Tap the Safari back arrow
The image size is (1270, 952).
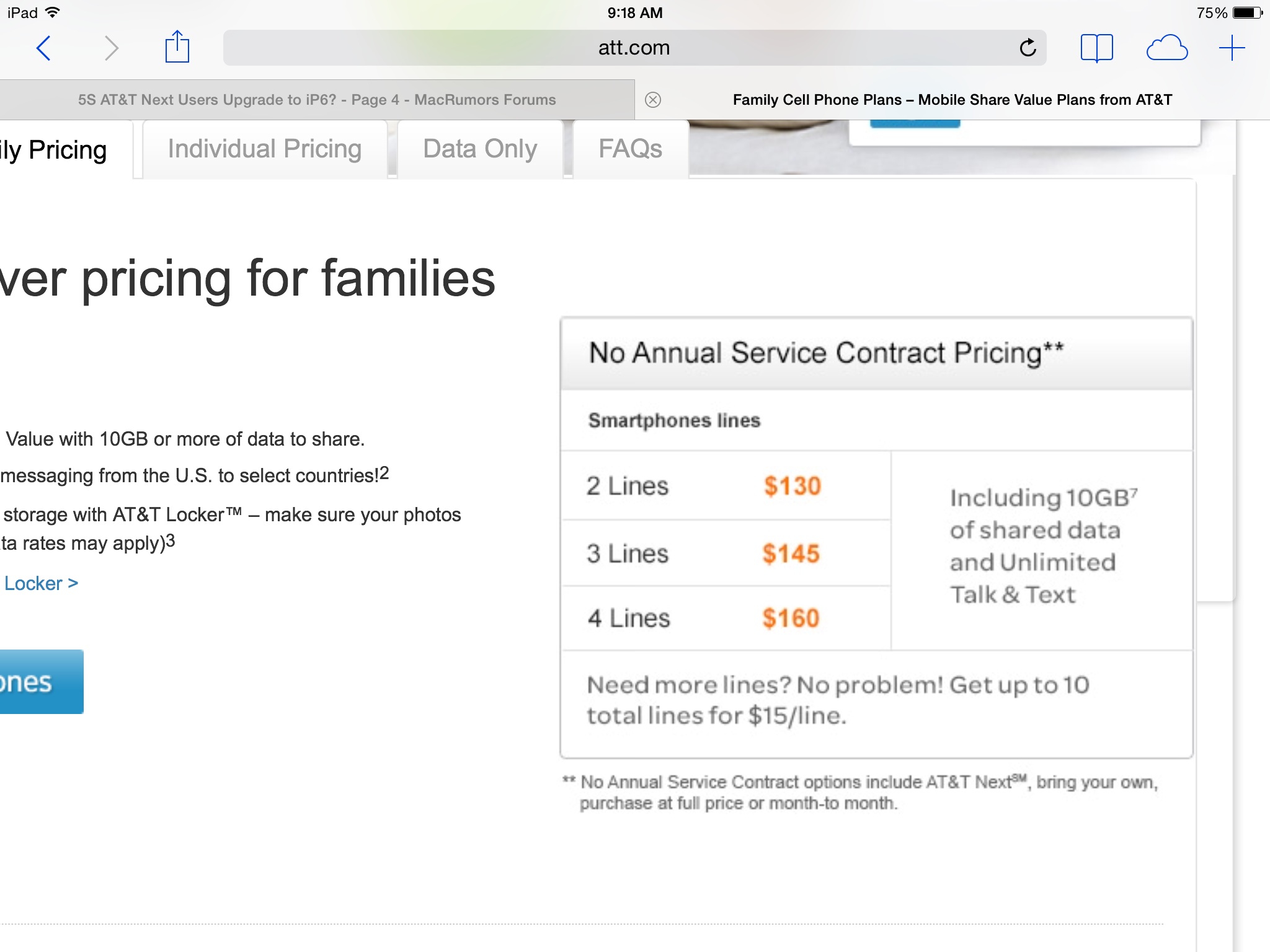click(43, 48)
